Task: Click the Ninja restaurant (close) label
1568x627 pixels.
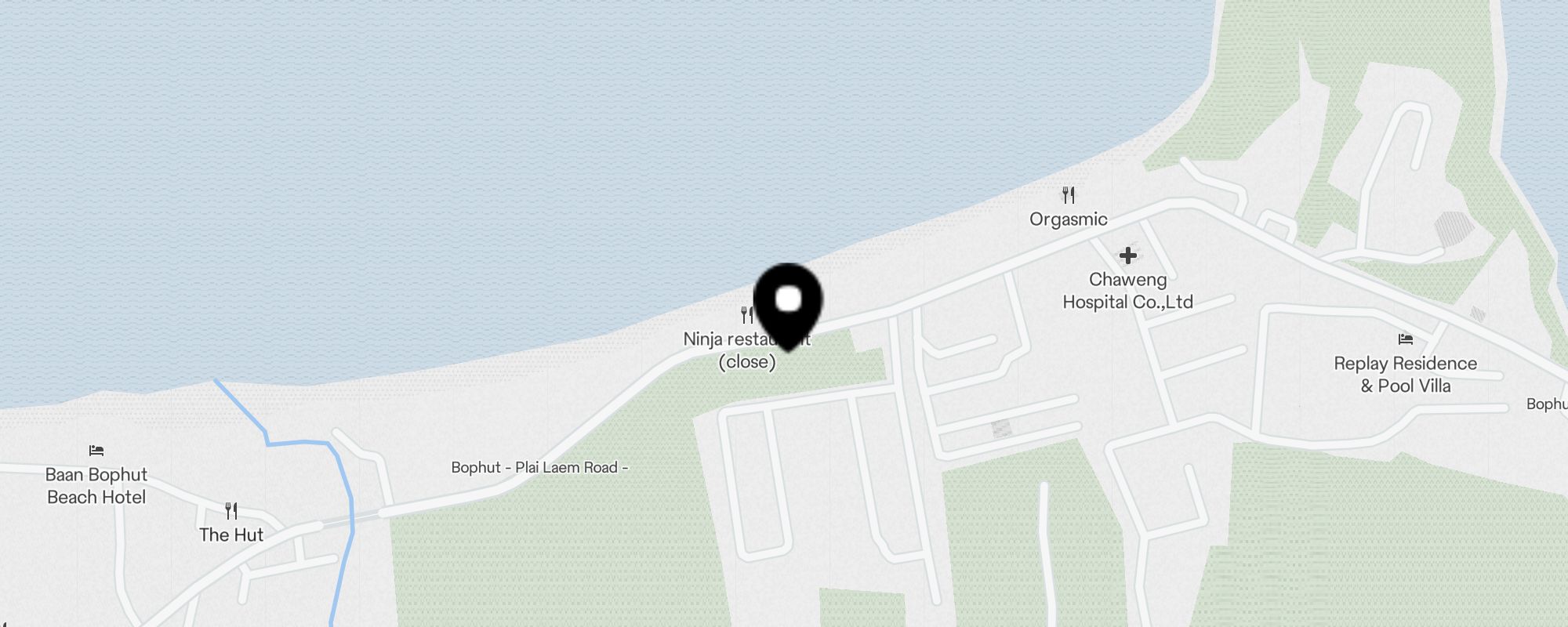Action: click(x=747, y=350)
